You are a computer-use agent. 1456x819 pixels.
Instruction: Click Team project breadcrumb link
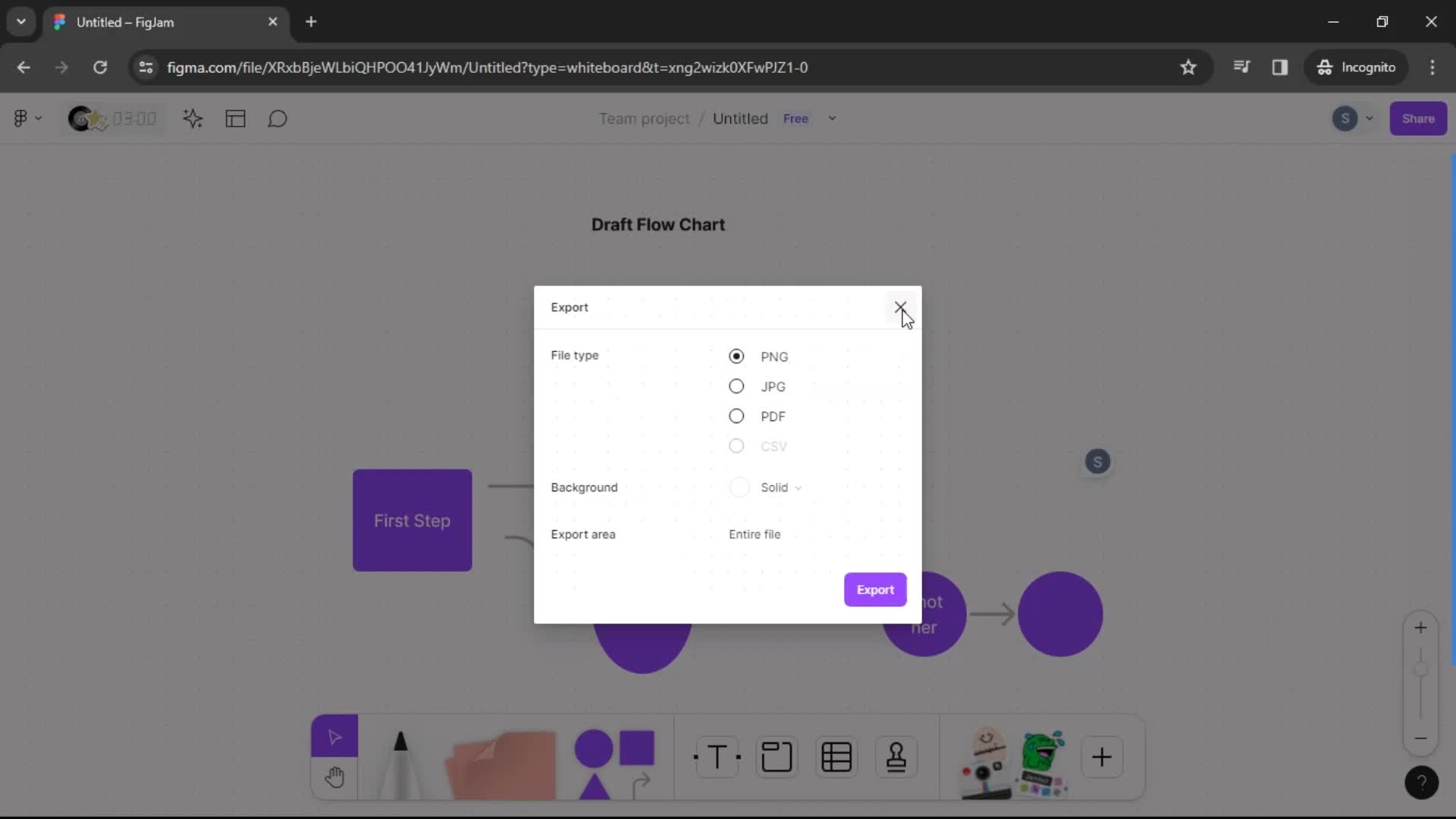tap(644, 118)
